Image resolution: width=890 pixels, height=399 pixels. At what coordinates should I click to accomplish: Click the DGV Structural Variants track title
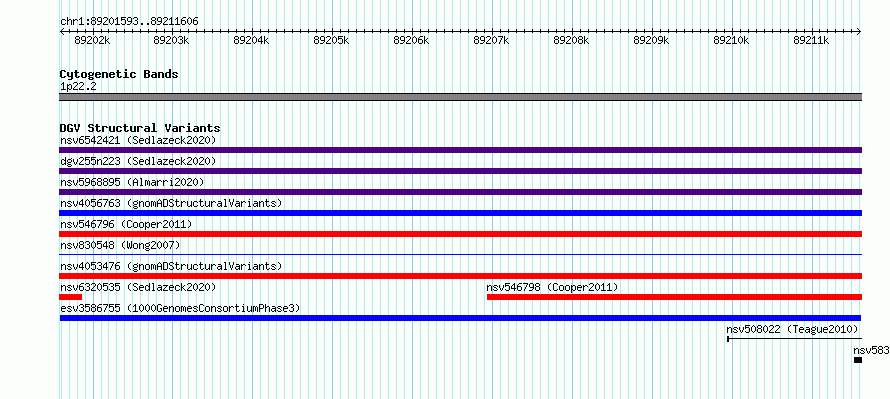point(140,128)
